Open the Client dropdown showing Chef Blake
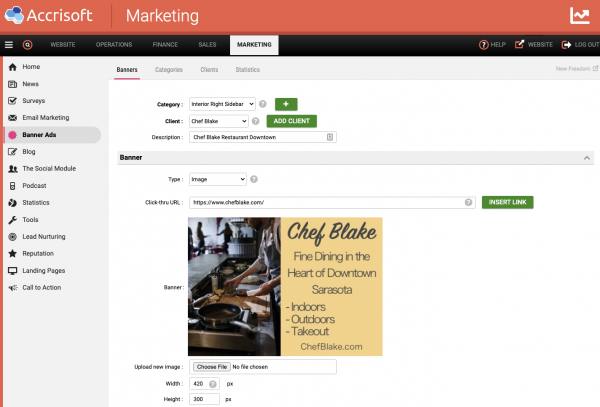Screen dimensions: 600x407 pyautogui.click(x=219, y=121)
